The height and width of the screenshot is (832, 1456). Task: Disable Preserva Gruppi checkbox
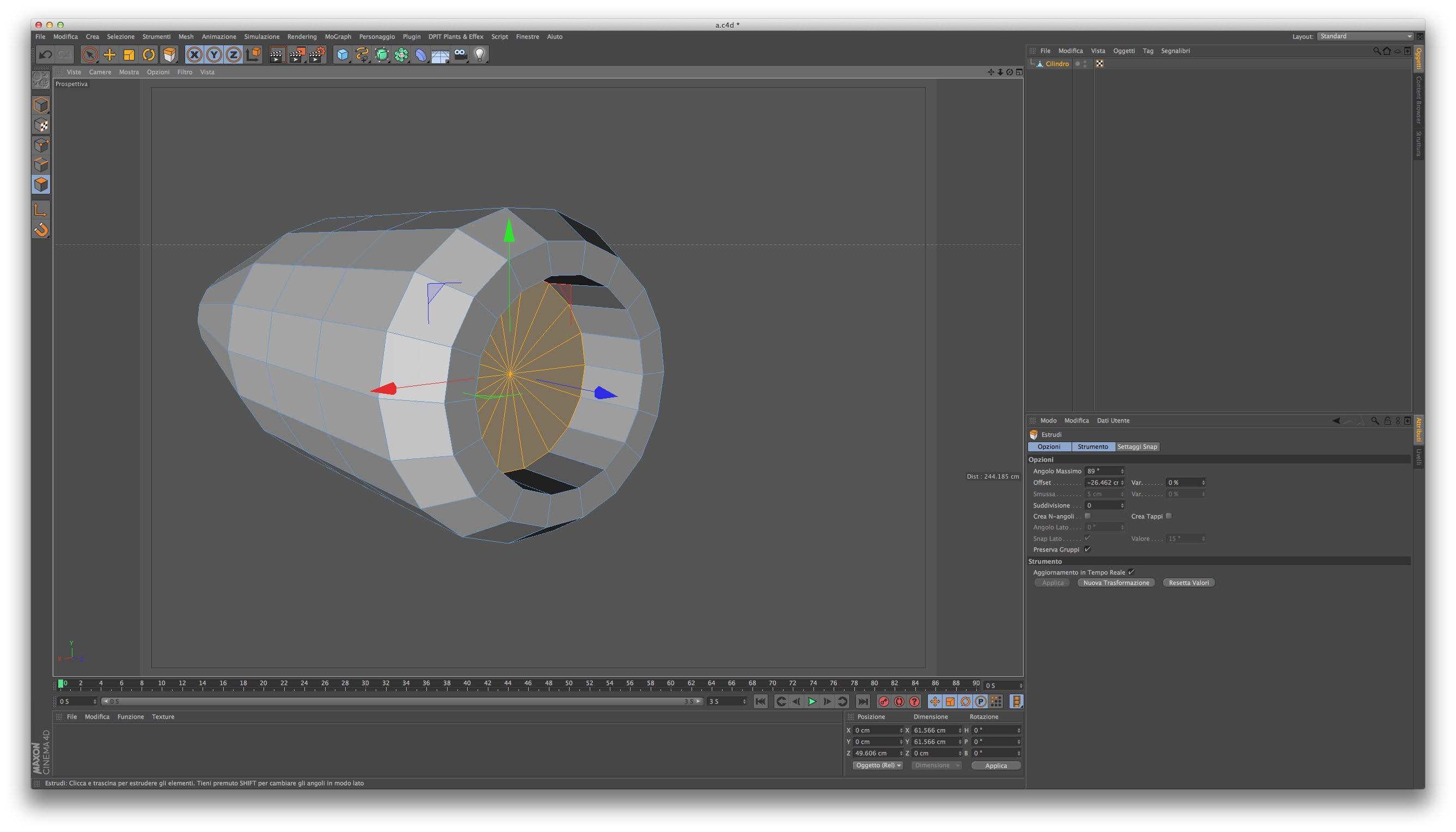click(x=1088, y=549)
